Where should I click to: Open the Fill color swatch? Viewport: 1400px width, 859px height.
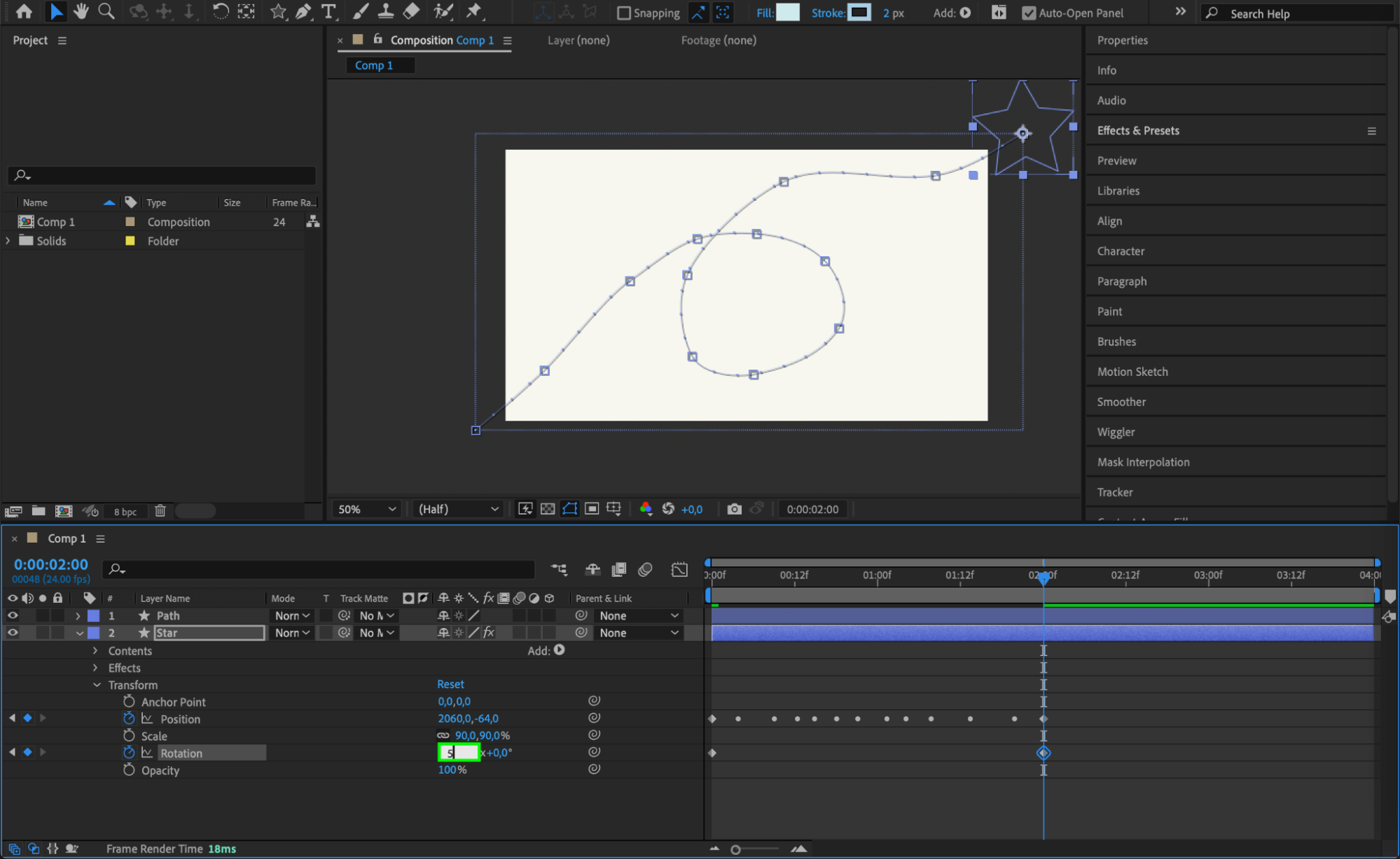tap(789, 13)
